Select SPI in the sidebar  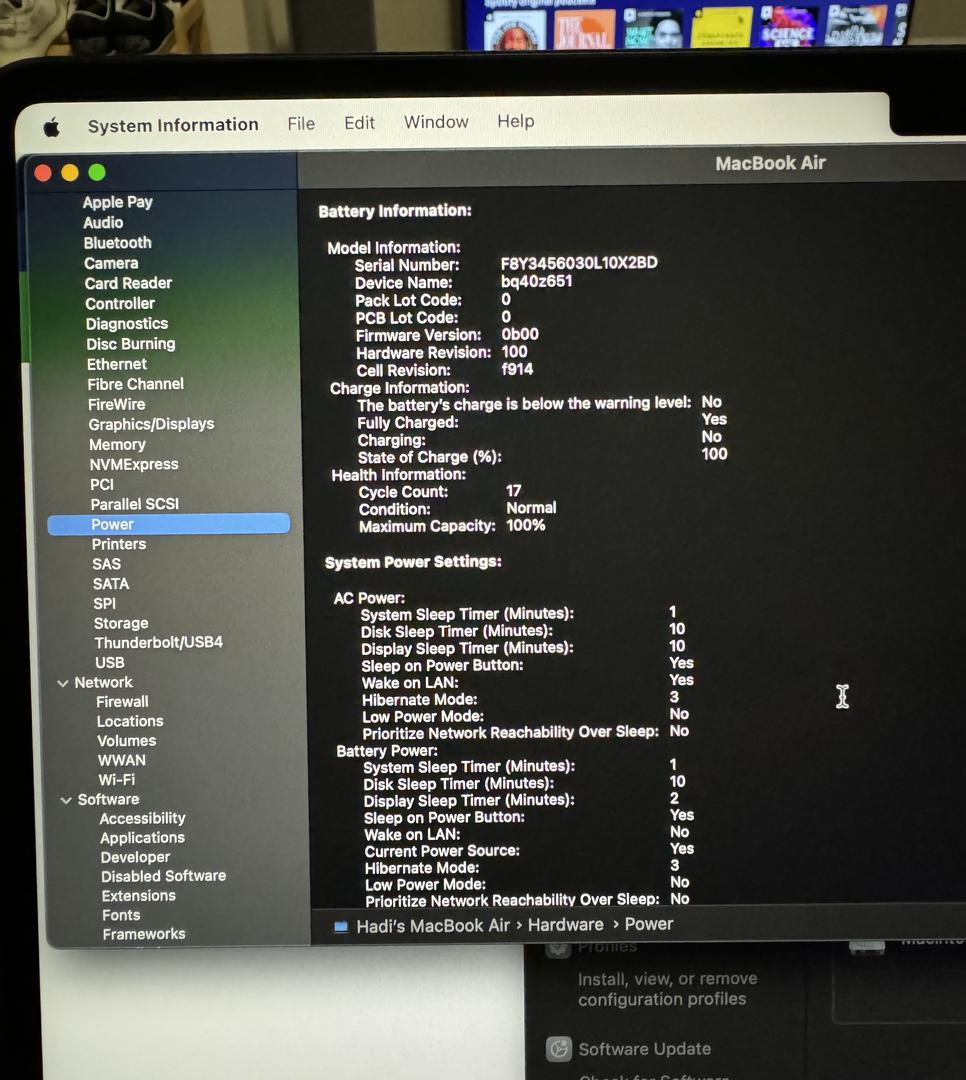[x=104, y=604]
